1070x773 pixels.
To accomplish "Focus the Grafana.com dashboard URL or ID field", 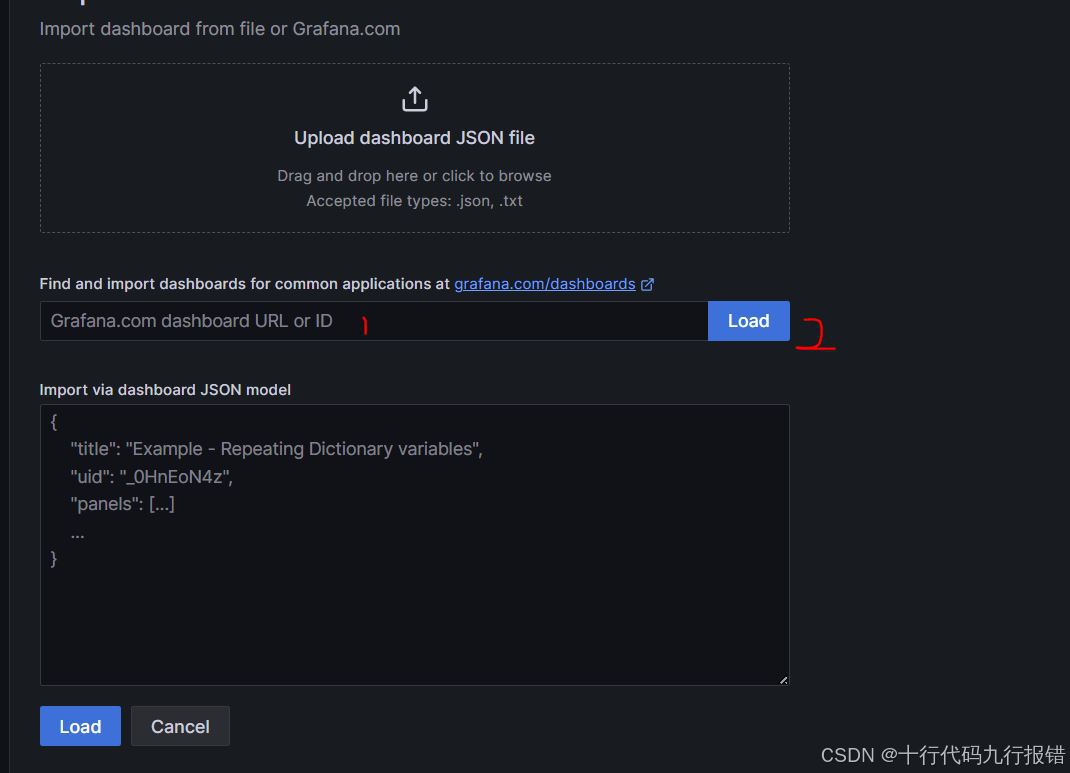I will (x=374, y=321).
